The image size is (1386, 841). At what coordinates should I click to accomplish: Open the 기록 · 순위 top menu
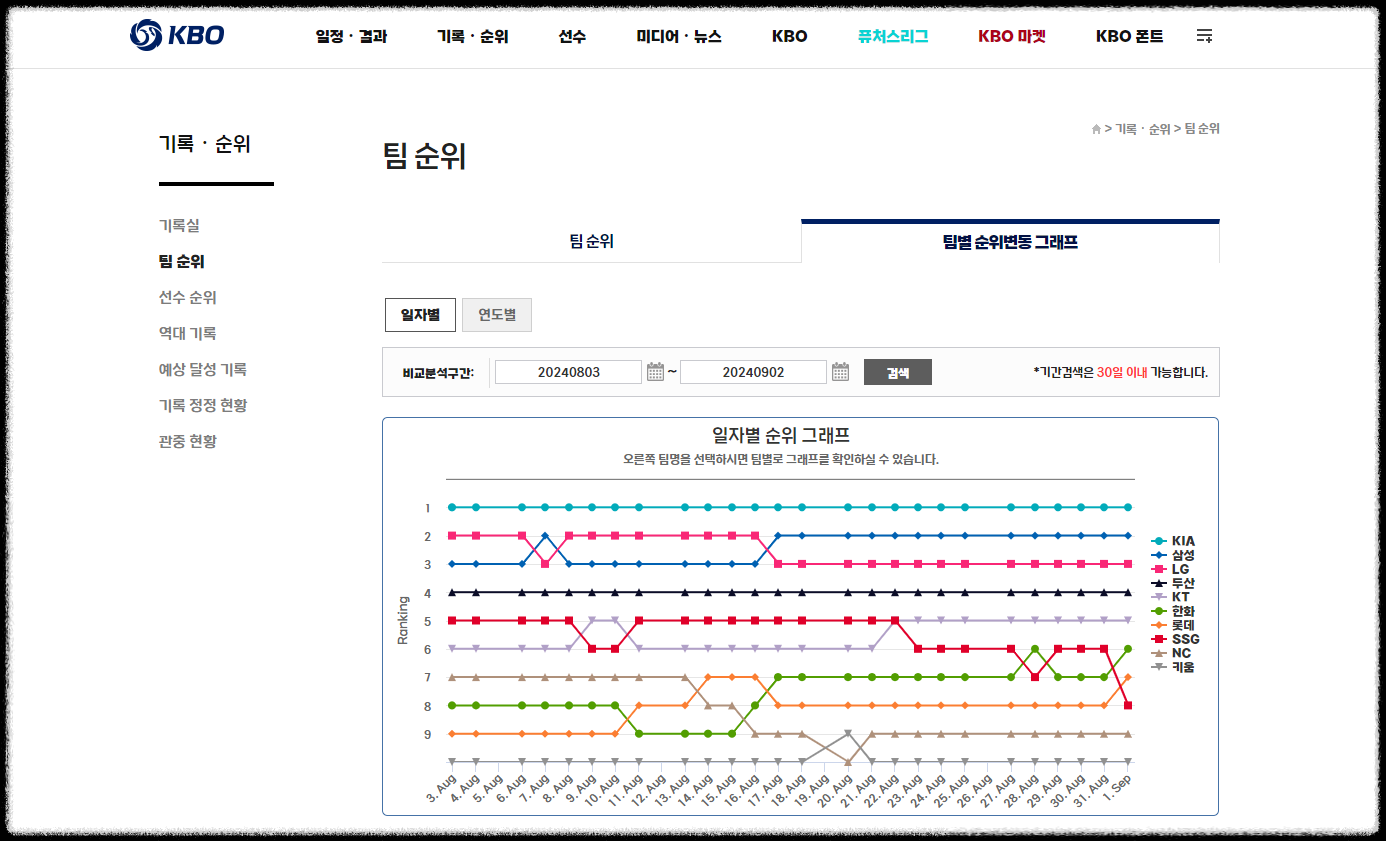tap(473, 36)
